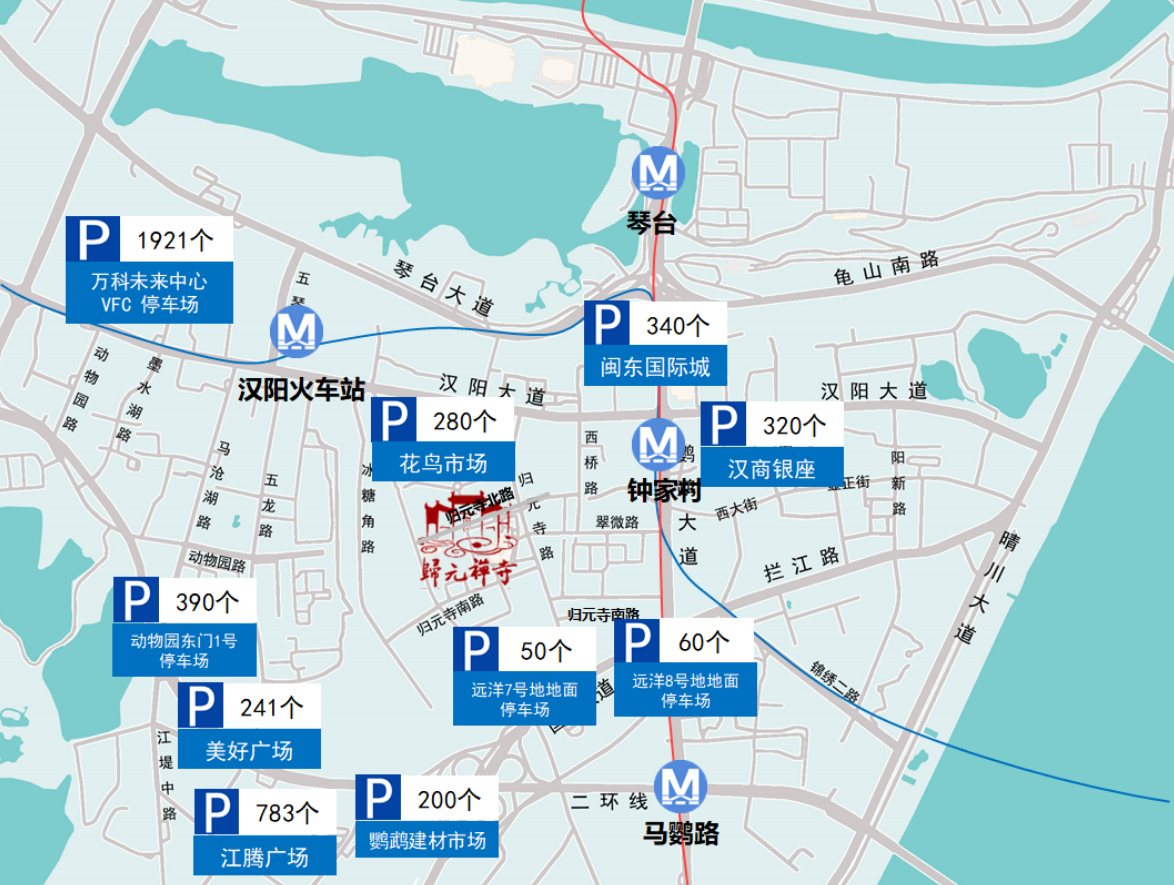Click the 241个 parking count
Viewport: 1174px width, 885px height.
tap(271, 707)
